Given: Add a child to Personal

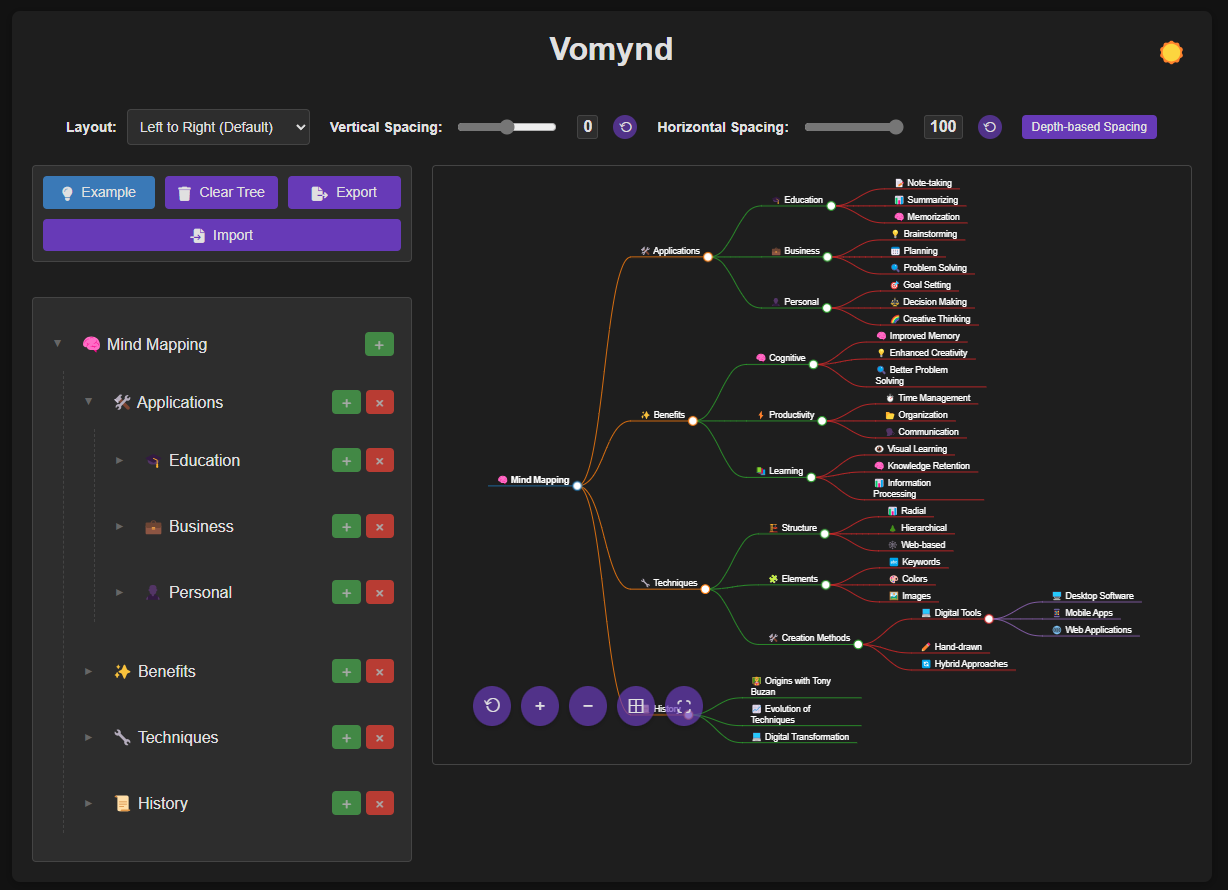Looking at the screenshot, I should click(x=346, y=592).
